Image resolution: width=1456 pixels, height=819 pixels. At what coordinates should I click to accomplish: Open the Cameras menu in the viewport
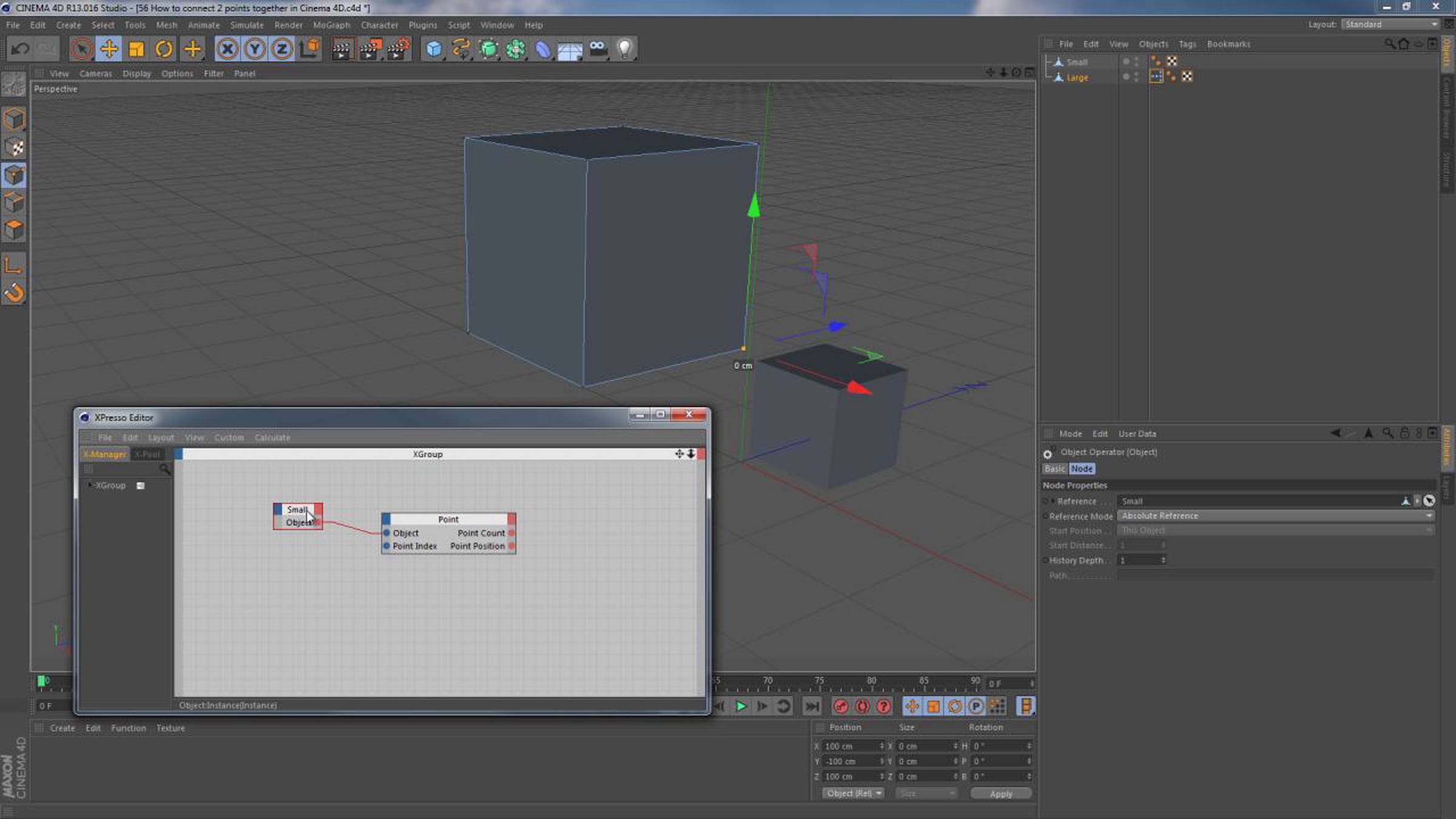(96, 73)
